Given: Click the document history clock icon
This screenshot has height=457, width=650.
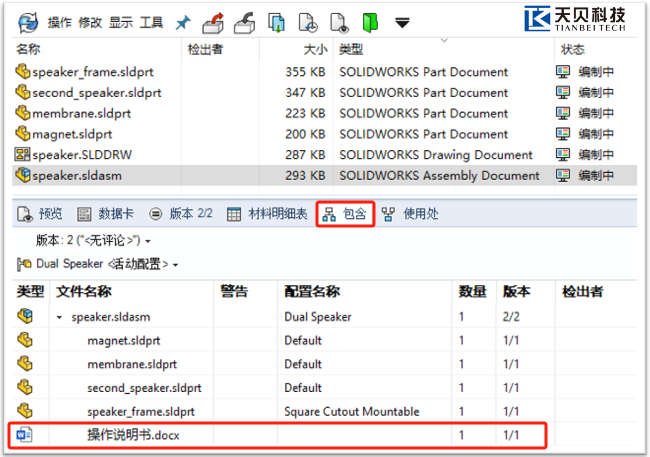Looking at the screenshot, I should click(308, 21).
